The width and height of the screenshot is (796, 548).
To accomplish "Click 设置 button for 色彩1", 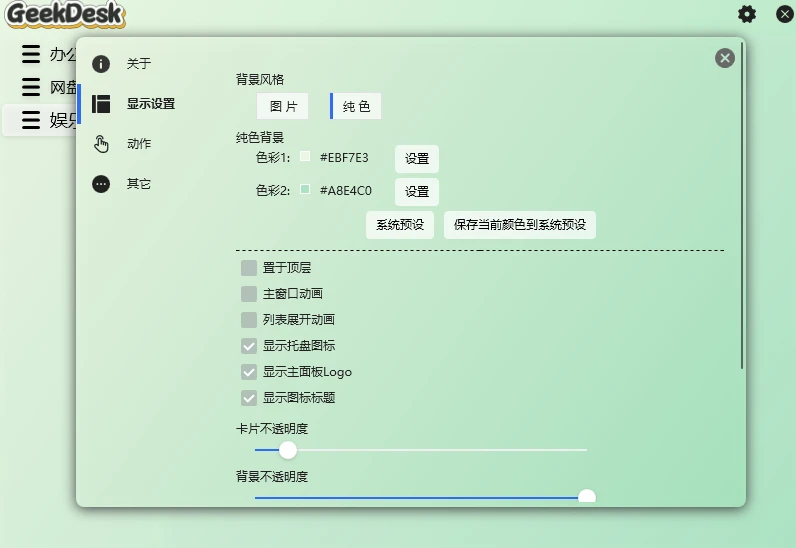I will click(x=417, y=158).
